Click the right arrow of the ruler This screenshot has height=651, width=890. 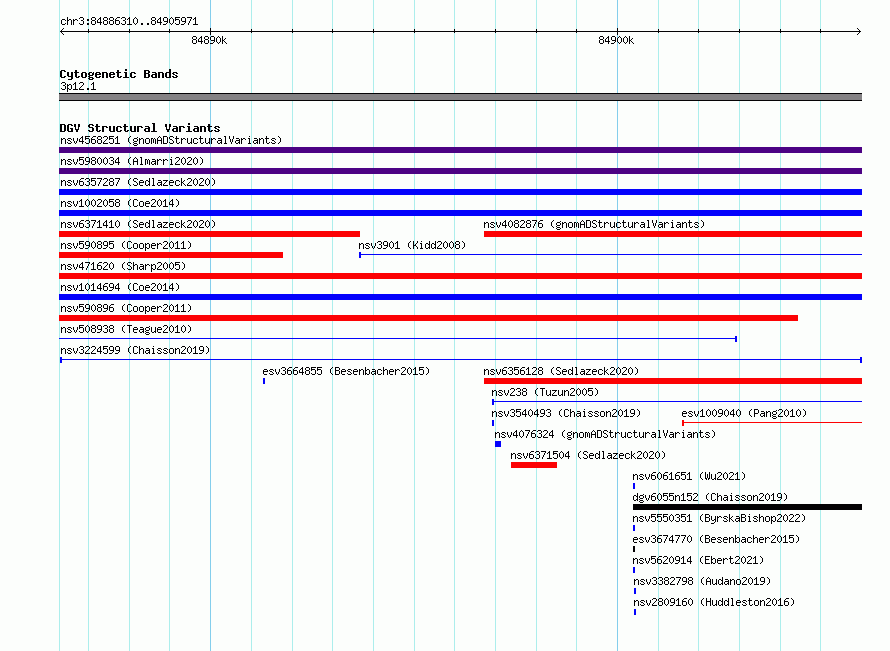click(x=859, y=32)
